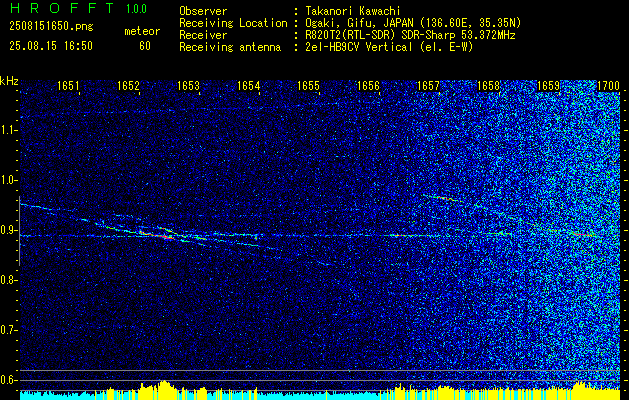Click frequency label 0.6 on axis
Screen dimensions: 629x400
[x=9, y=380]
